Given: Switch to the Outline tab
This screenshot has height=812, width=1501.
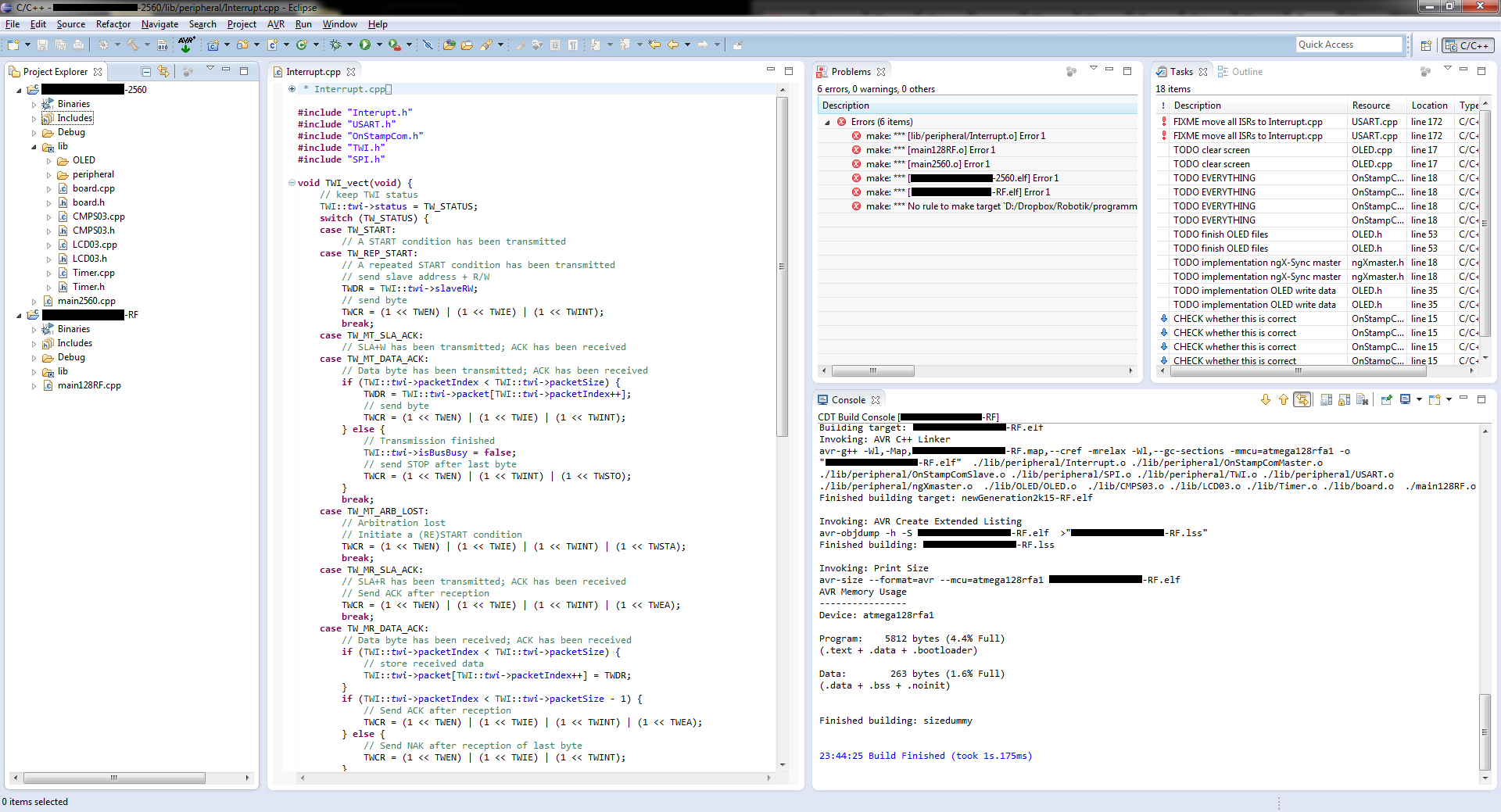Looking at the screenshot, I should [x=1246, y=71].
